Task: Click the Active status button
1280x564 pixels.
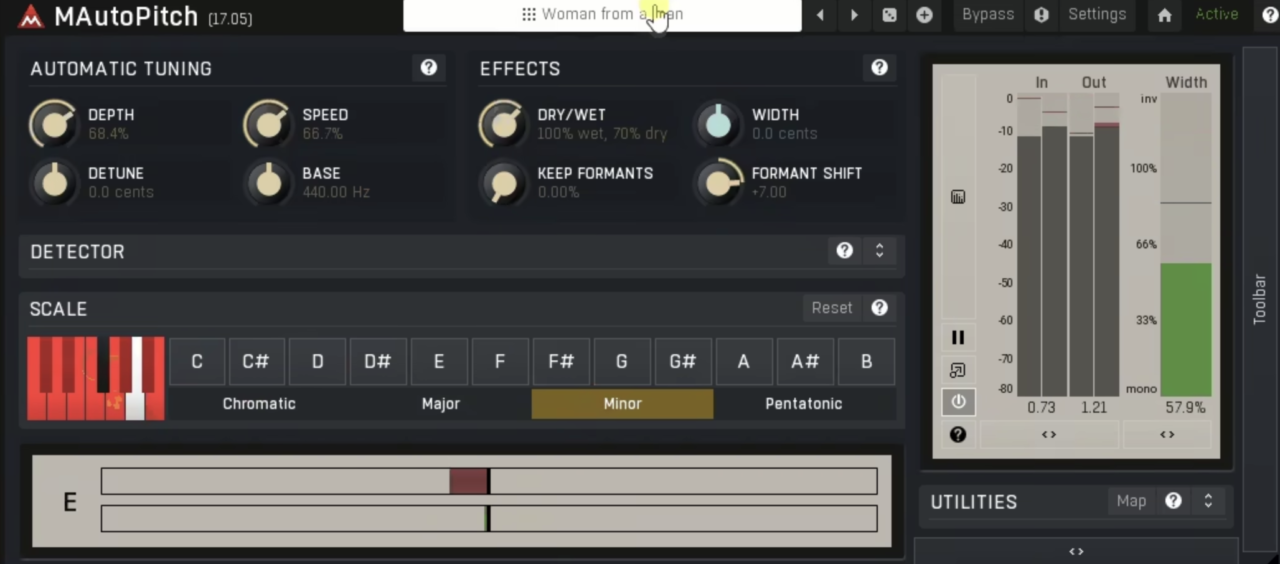Action: point(1217,14)
